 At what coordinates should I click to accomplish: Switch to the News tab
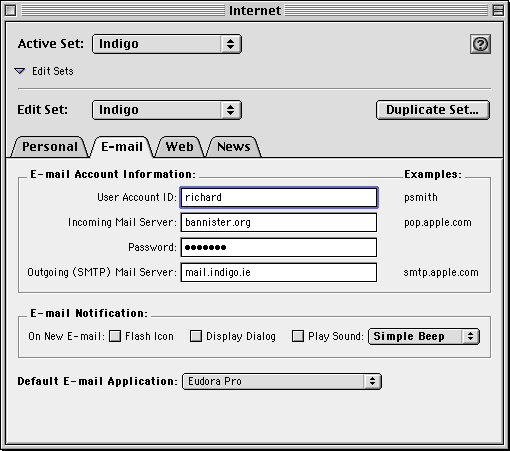234,147
